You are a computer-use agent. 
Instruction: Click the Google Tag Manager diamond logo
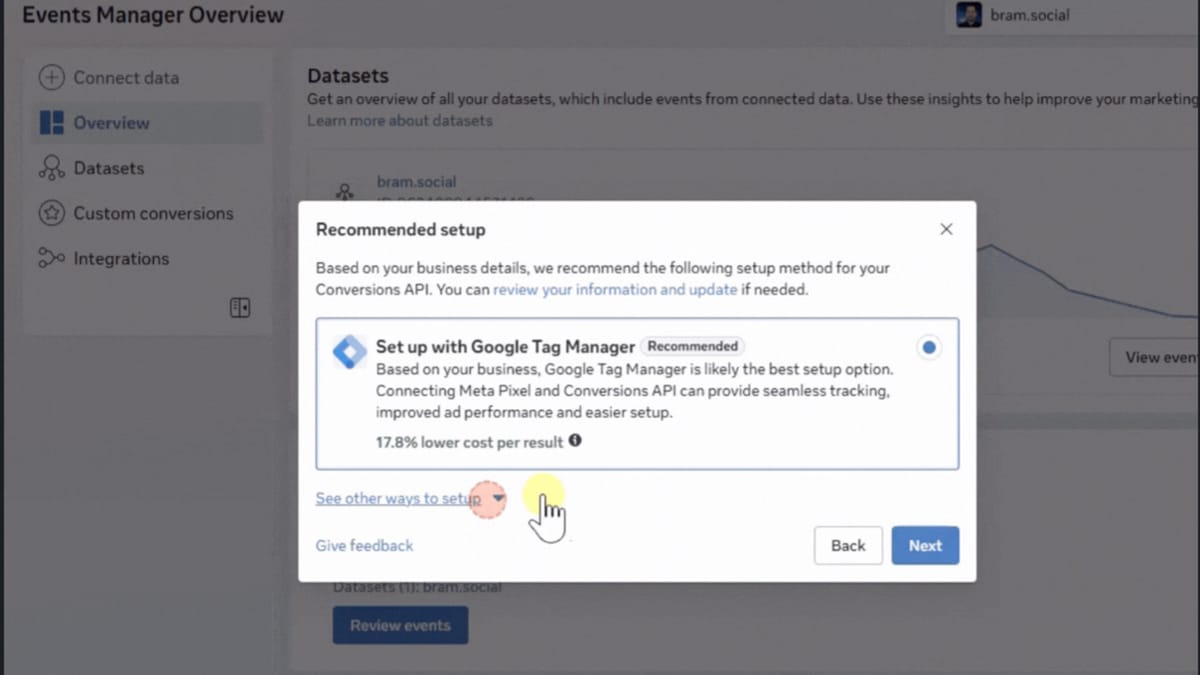(x=348, y=352)
